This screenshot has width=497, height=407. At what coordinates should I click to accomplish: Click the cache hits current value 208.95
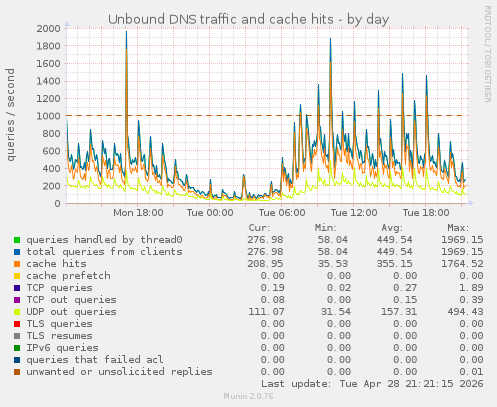tap(265, 264)
